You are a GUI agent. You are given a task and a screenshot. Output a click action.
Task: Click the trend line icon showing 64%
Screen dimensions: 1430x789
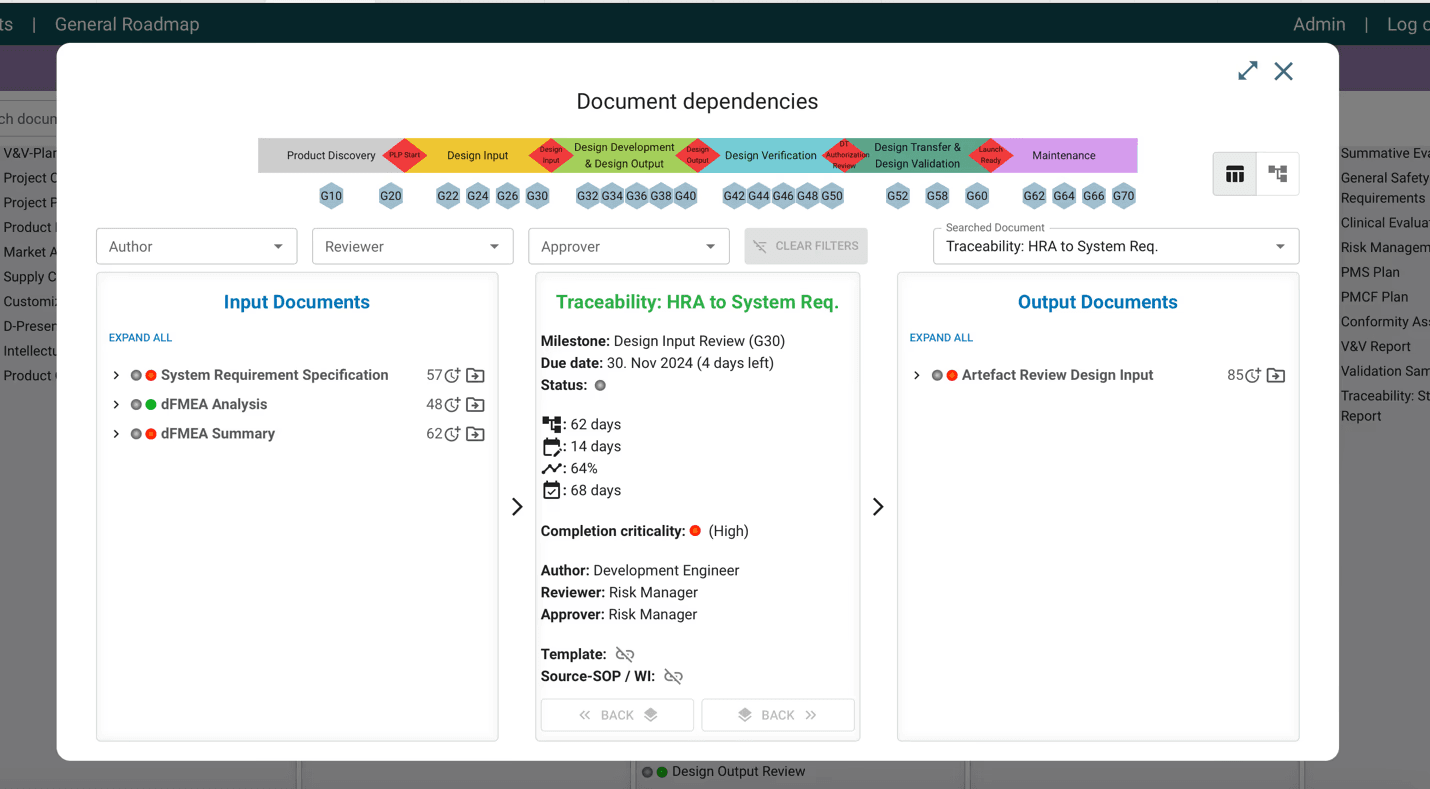[x=551, y=469]
